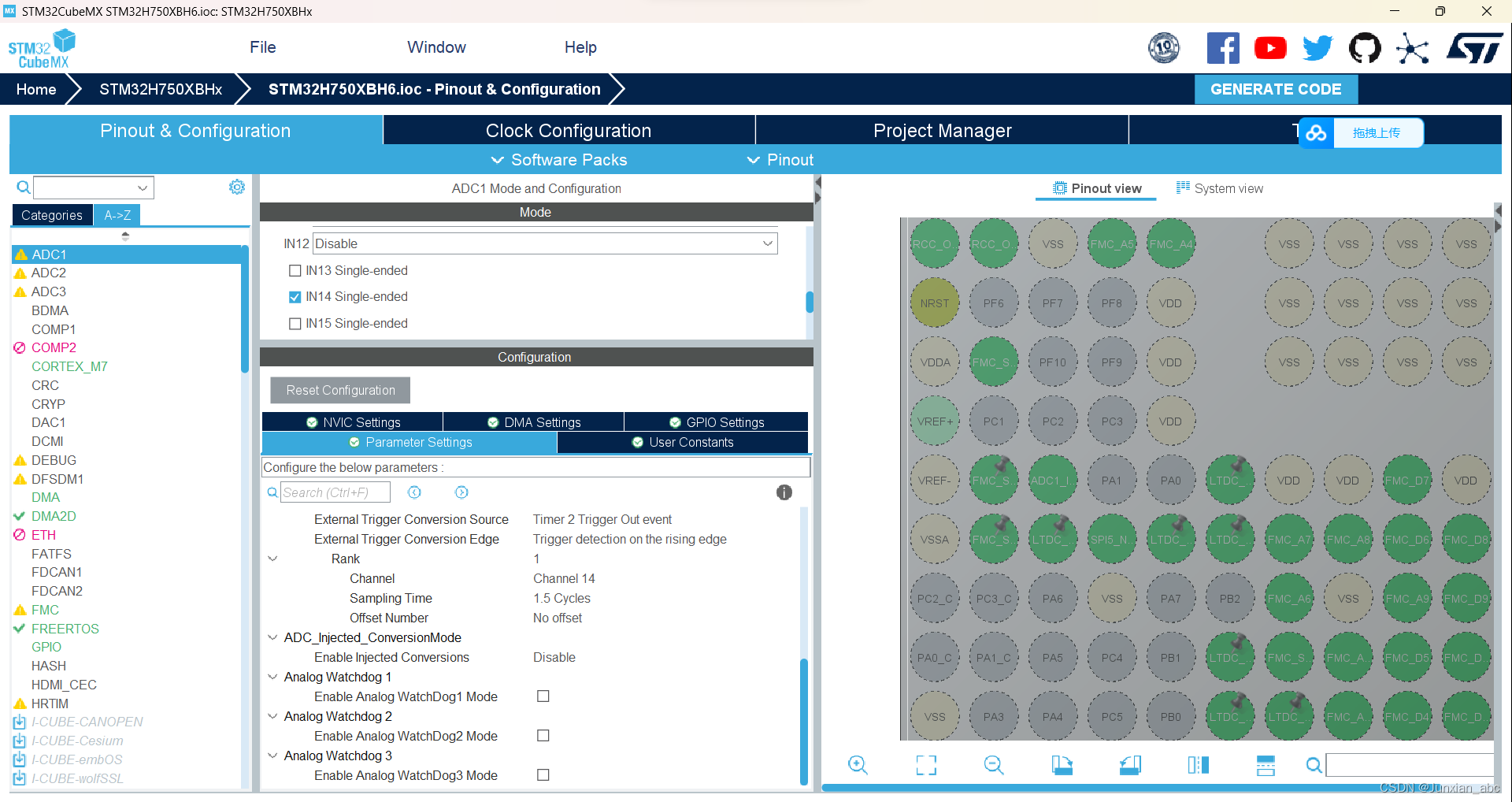Tick Enable Analog WatchDog1 Mode checkbox

(x=543, y=696)
